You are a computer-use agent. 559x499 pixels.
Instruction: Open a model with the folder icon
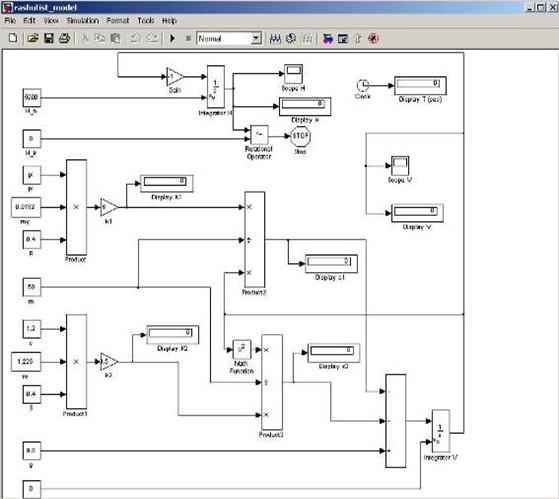coord(33,38)
